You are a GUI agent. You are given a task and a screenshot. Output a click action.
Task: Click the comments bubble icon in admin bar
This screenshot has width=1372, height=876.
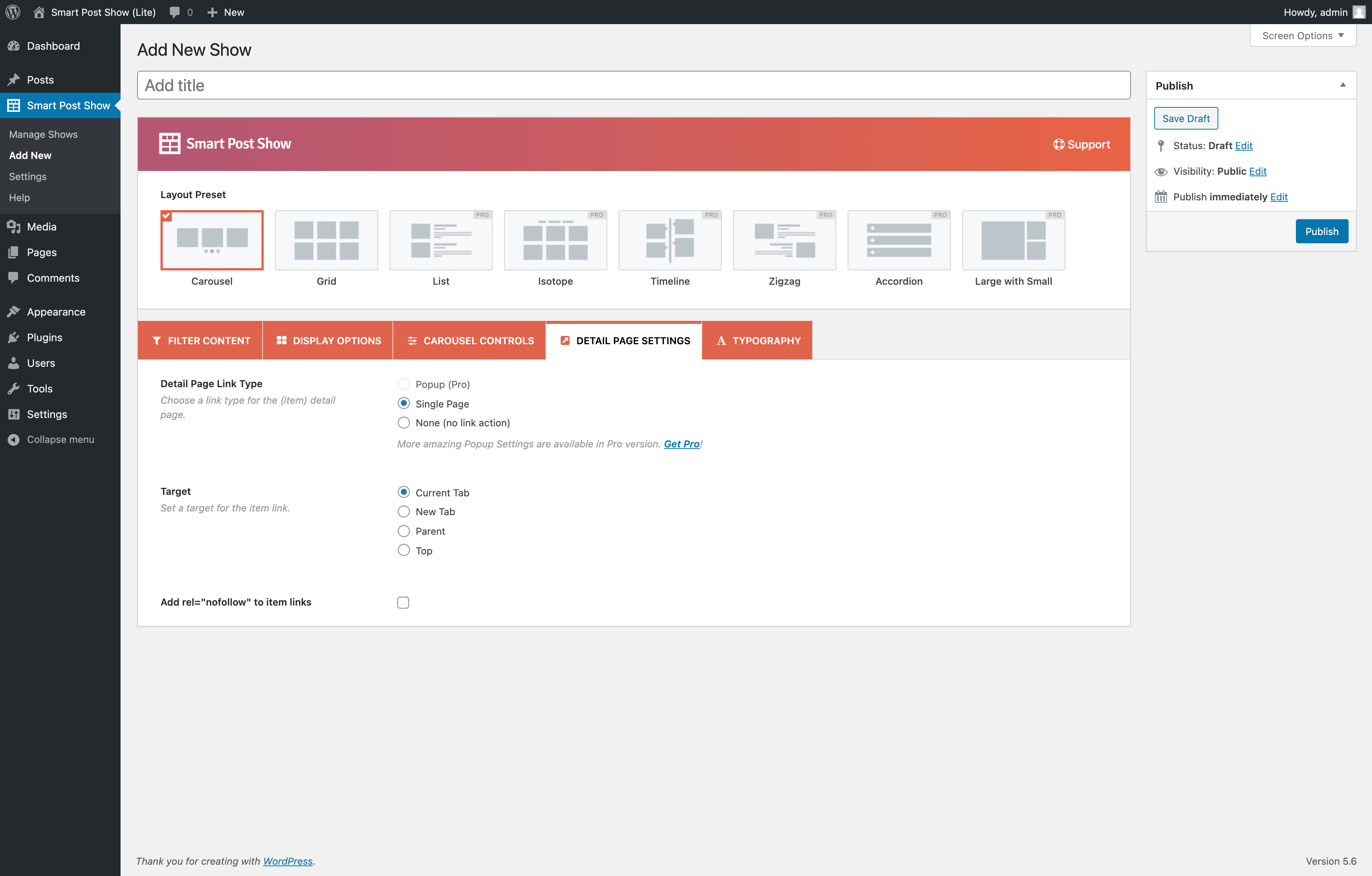[174, 12]
